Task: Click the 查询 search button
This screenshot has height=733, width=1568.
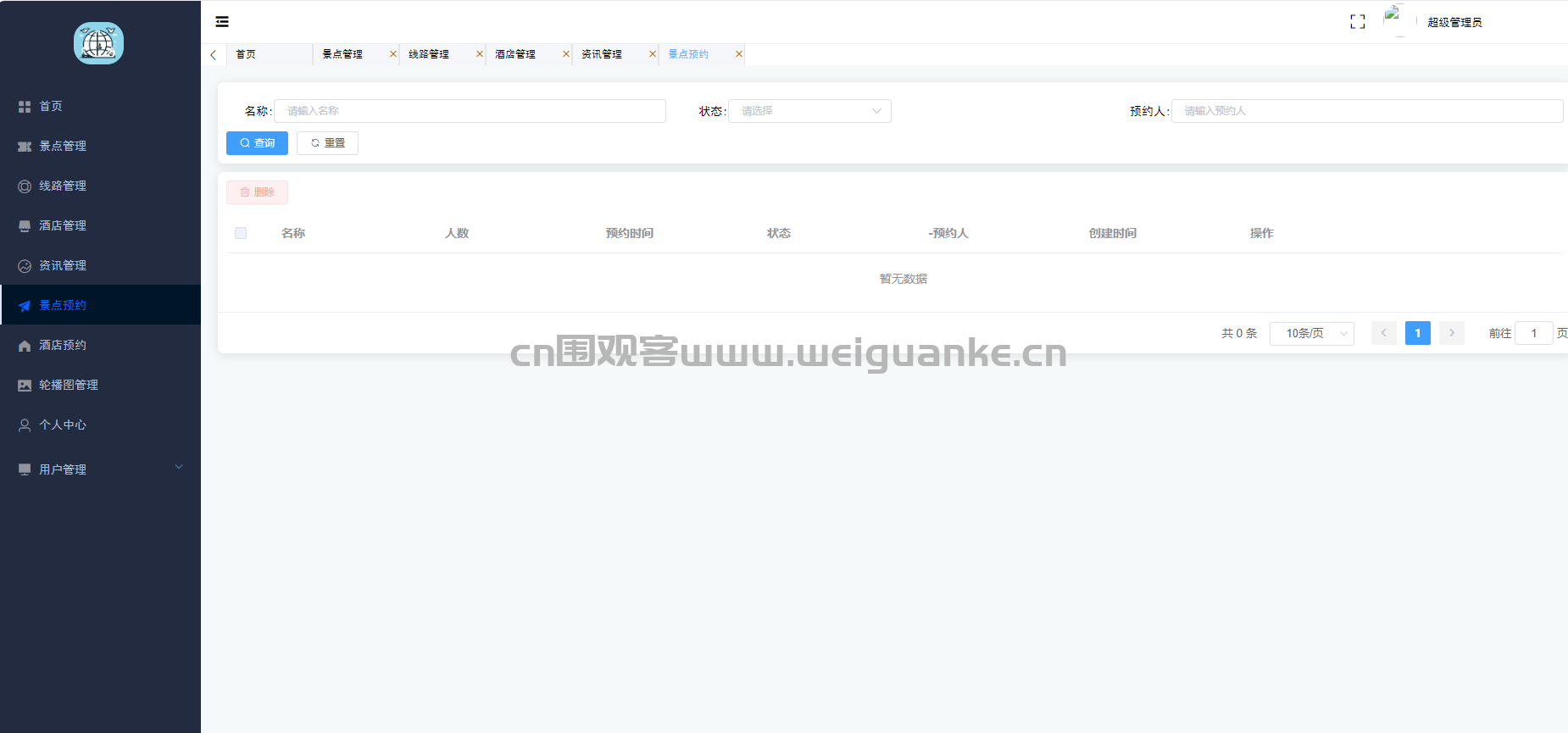Action: tap(257, 143)
